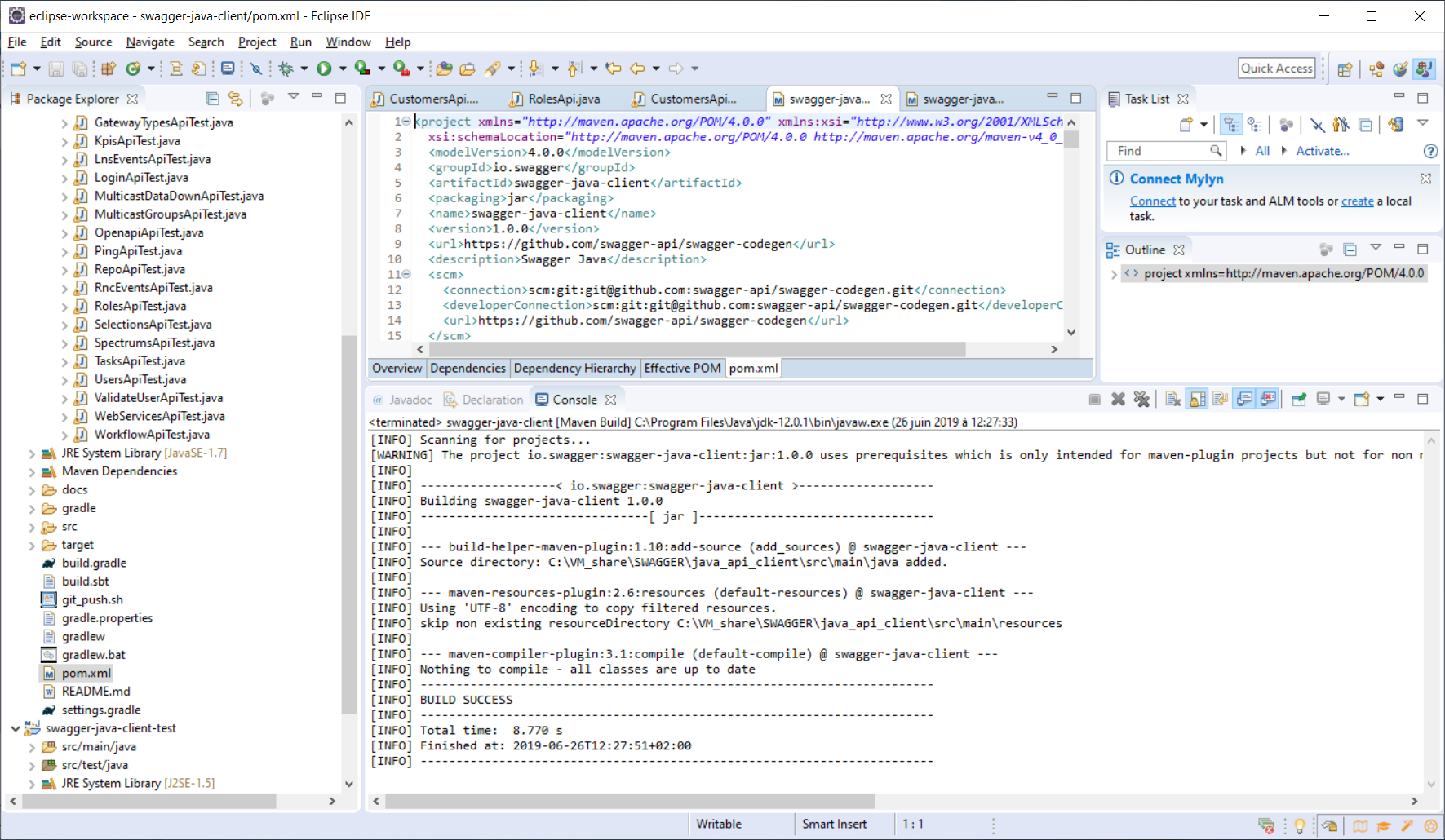Screen dimensions: 1445x840
Task: Clear the Console output
Action: (x=1172, y=399)
